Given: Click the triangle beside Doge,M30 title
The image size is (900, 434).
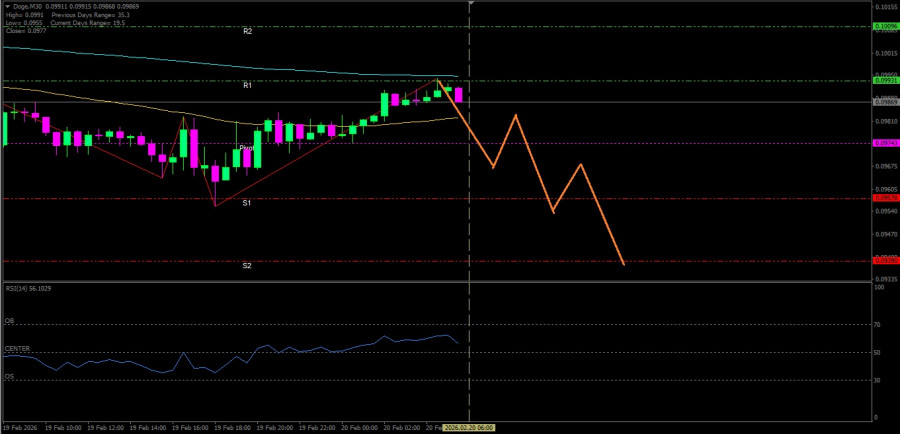Looking at the screenshot, I should point(7,6).
